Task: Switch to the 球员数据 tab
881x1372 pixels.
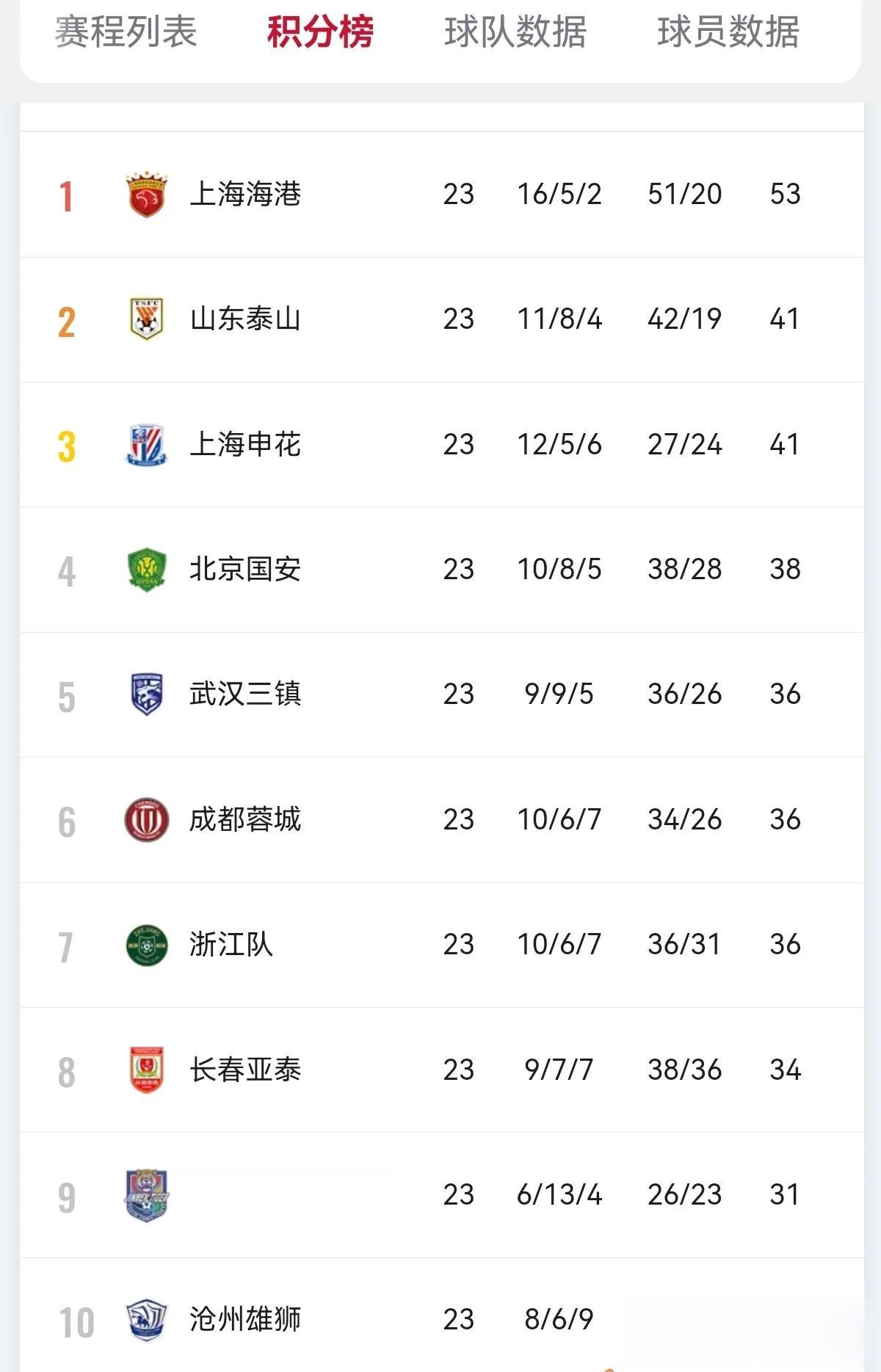Action: [728, 32]
